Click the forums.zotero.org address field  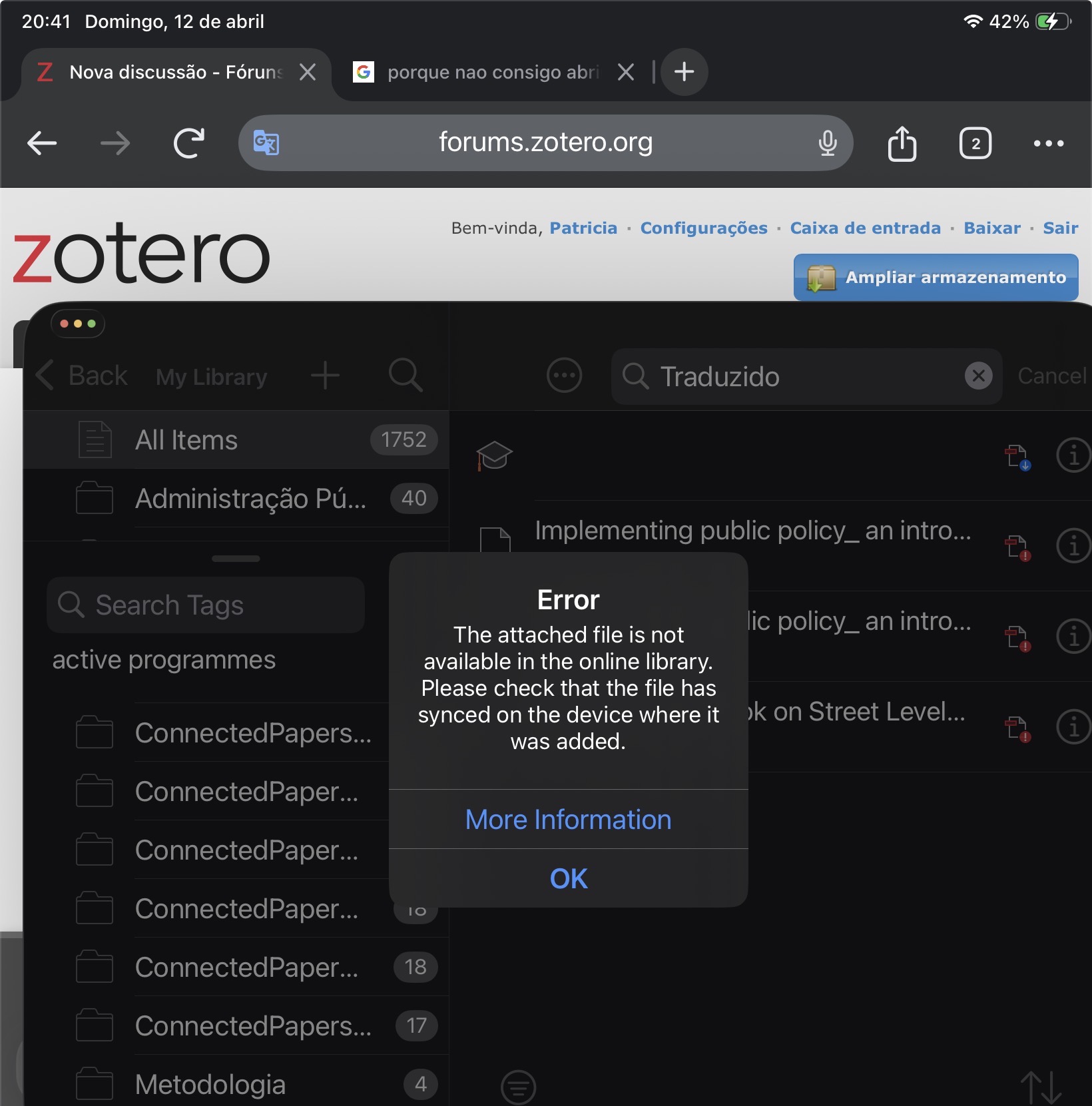point(545,142)
